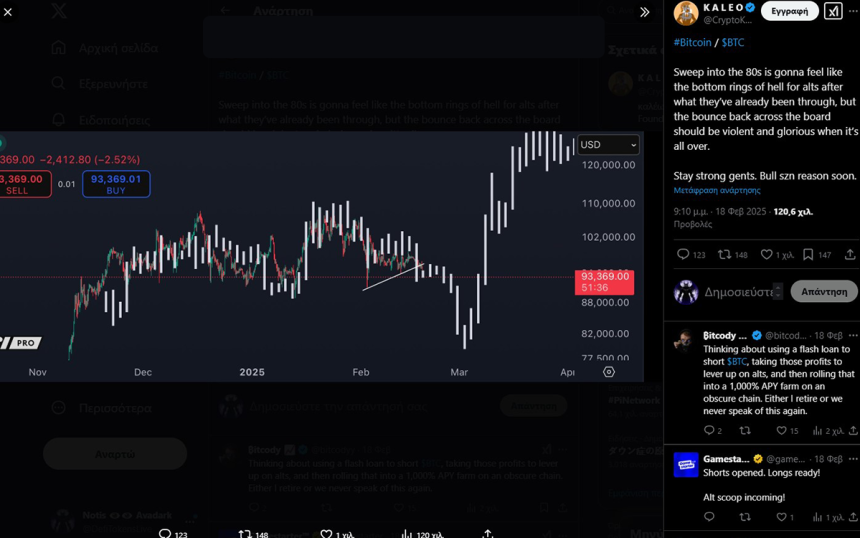
Task: Share KALEO's post via the side panel share icon
Action: 850,254
